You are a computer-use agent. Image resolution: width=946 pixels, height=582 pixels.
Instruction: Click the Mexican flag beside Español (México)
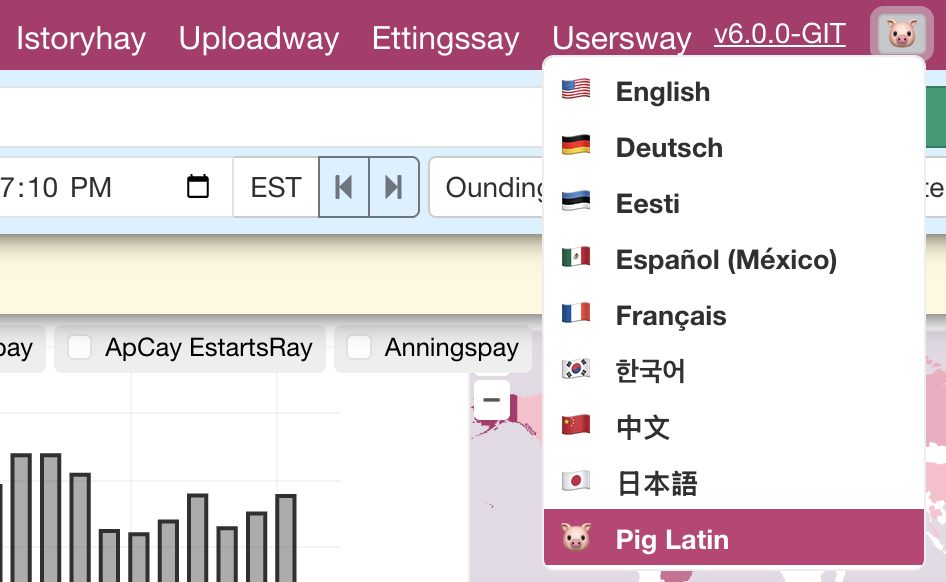click(575, 259)
